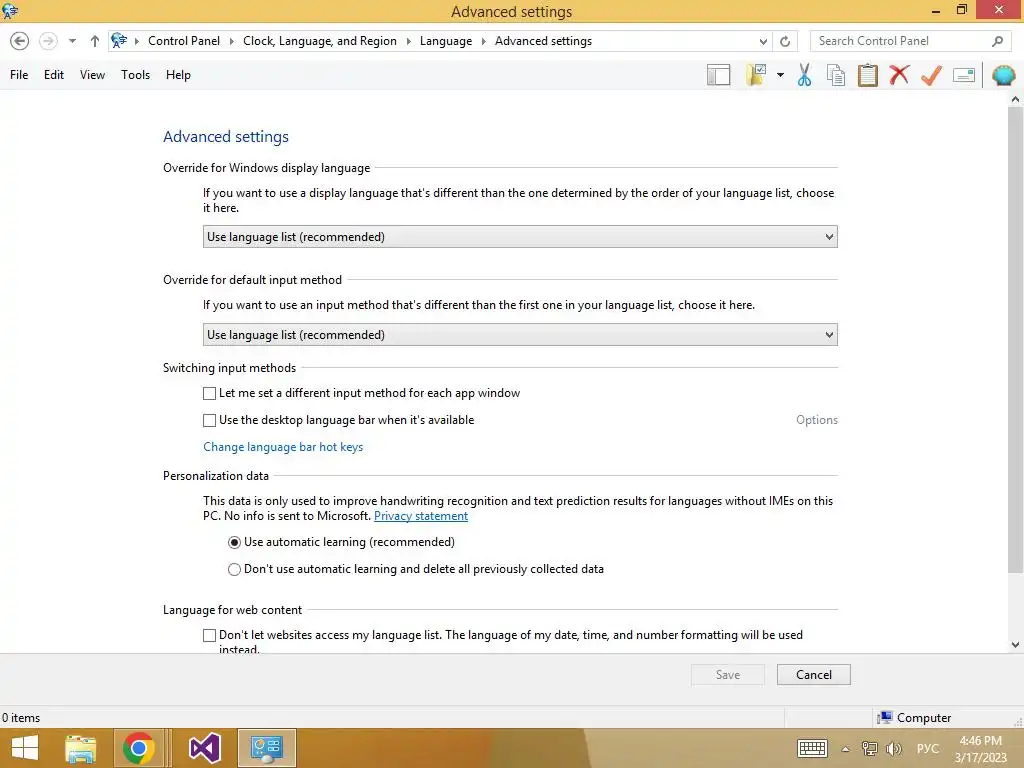This screenshot has height=768, width=1024.
Task: Open Visual Studio from the taskbar
Action: click(x=204, y=748)
